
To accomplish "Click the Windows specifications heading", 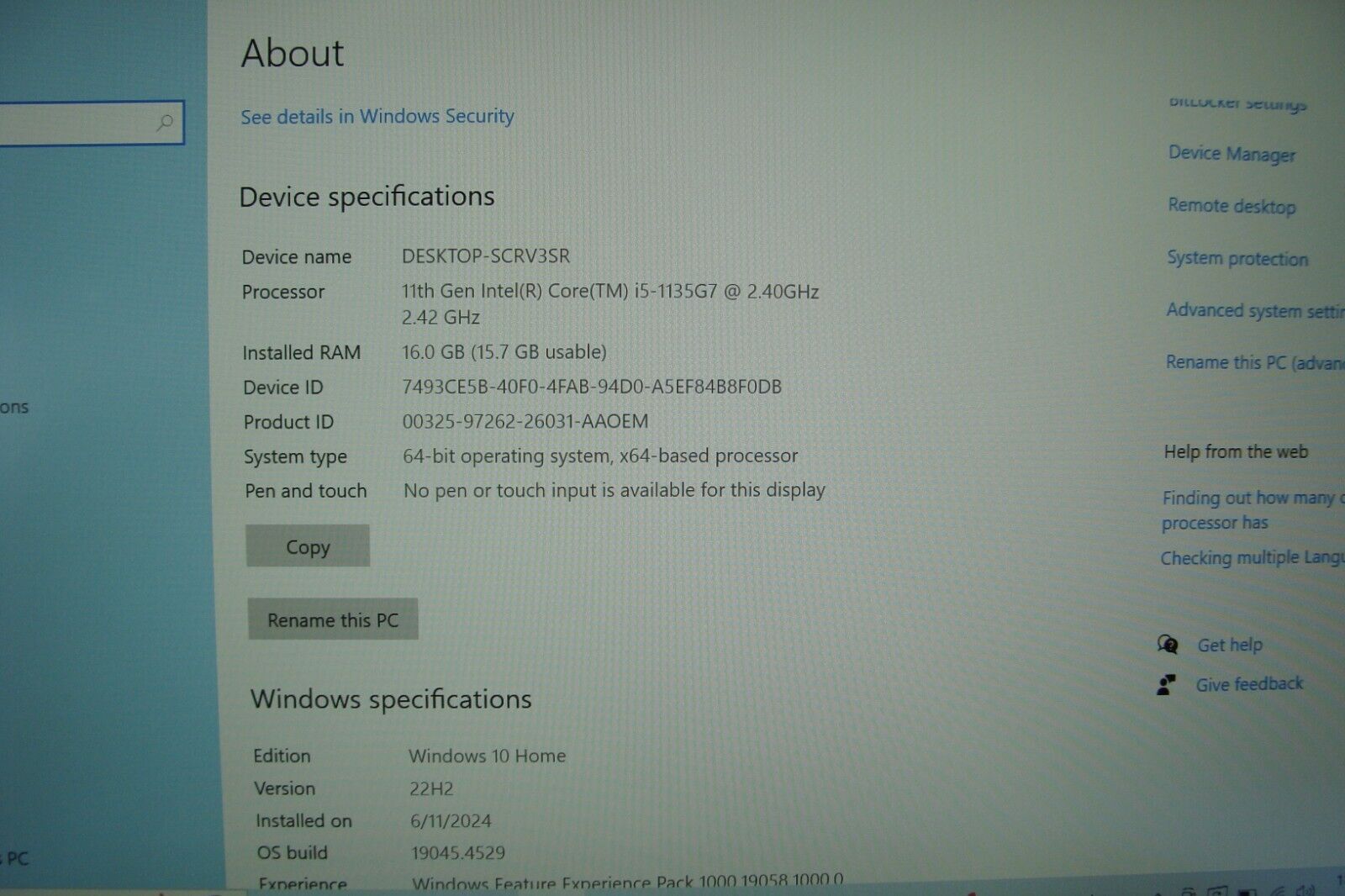I will [391, 699].
